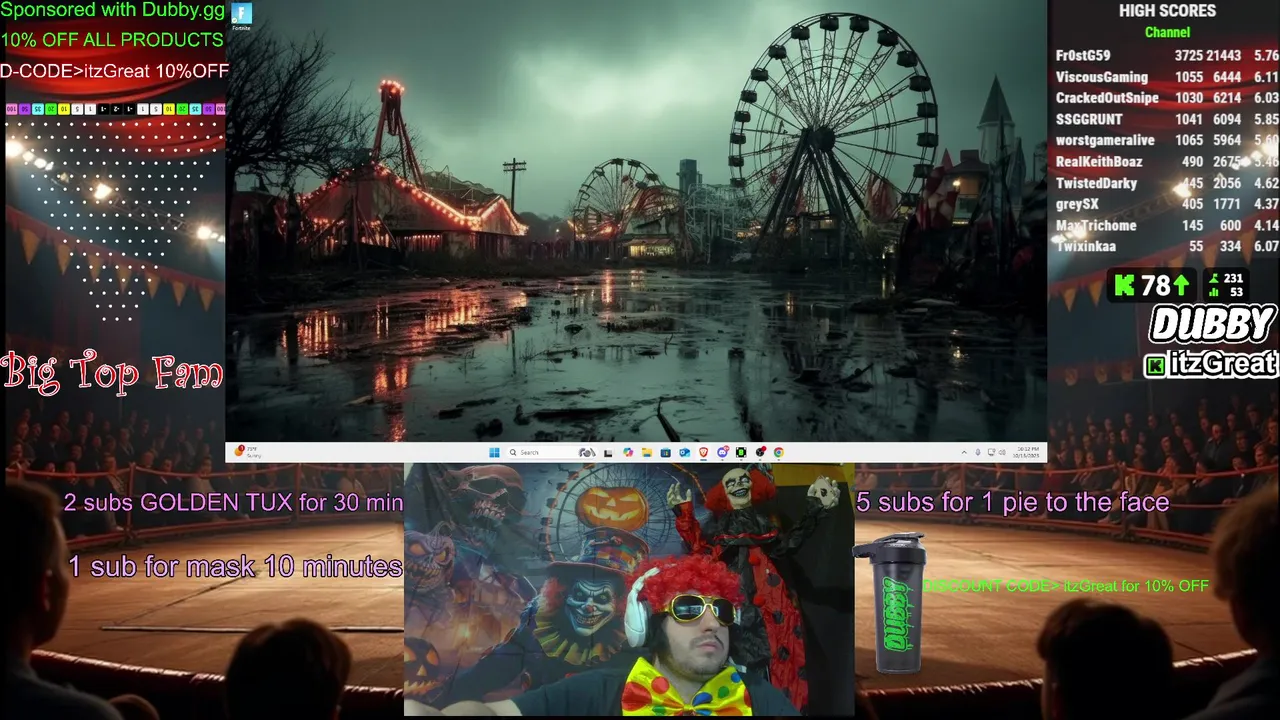Click the TwistedDarky high score row
Image resolution: width=1280 pixels, height=720 pixels.
[1167, 183]
